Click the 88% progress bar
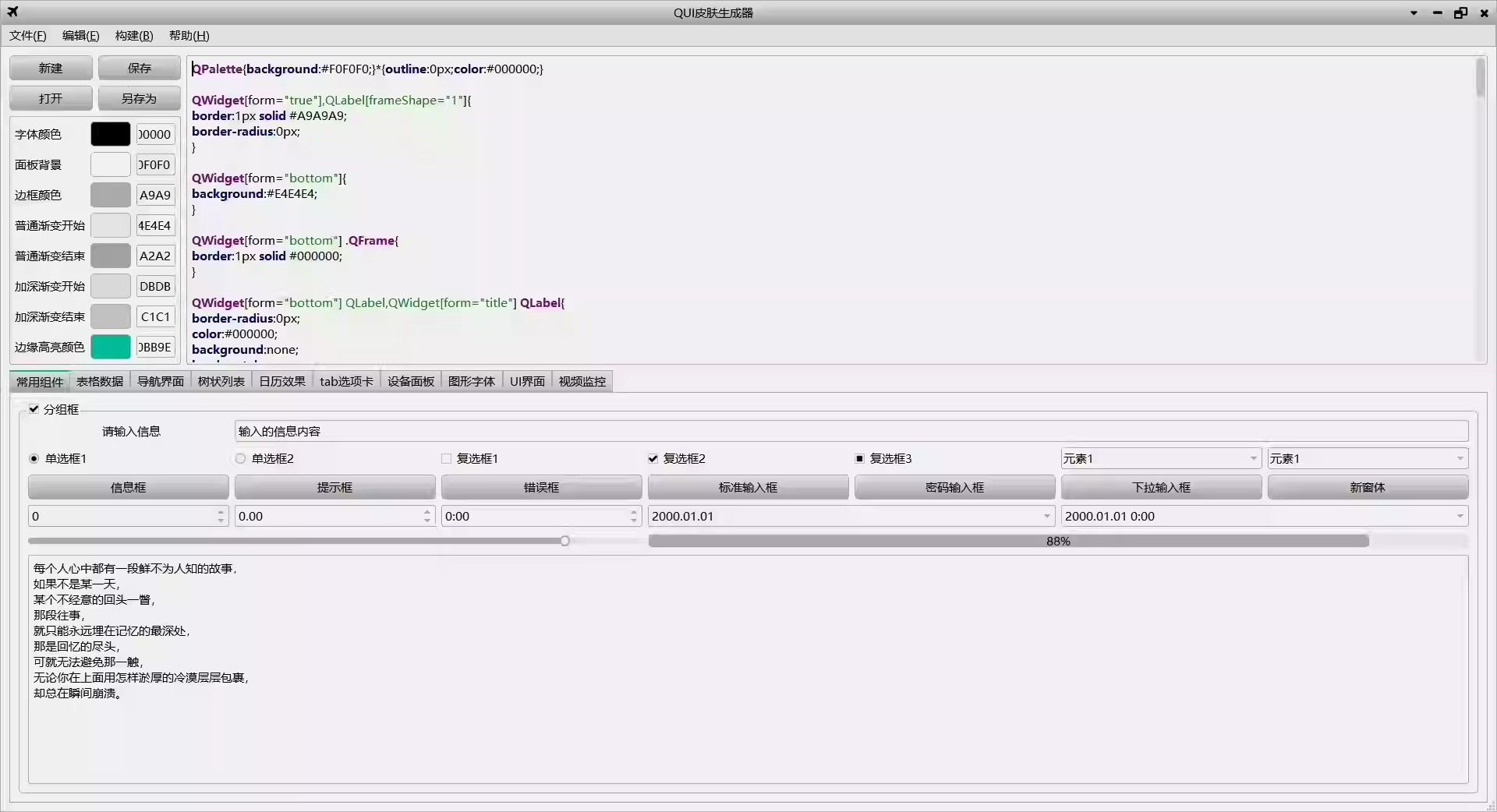Screen dimensions: 1497x812 point(1058,541)
